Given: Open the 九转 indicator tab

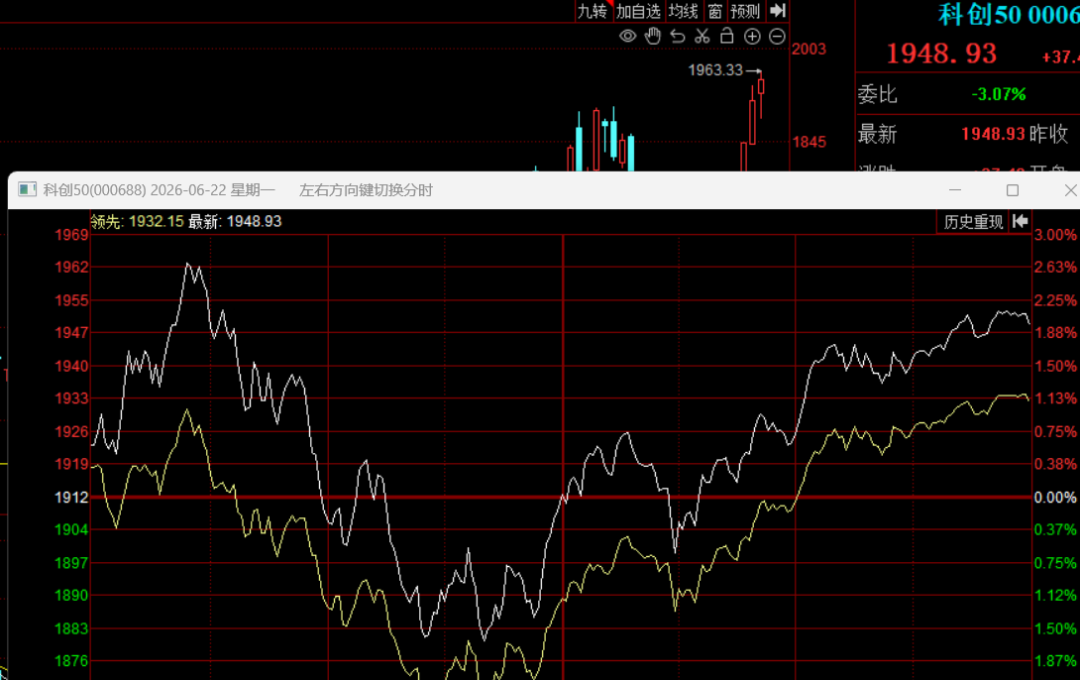Looking at the screenshot, I should click(x=592, y=11).
